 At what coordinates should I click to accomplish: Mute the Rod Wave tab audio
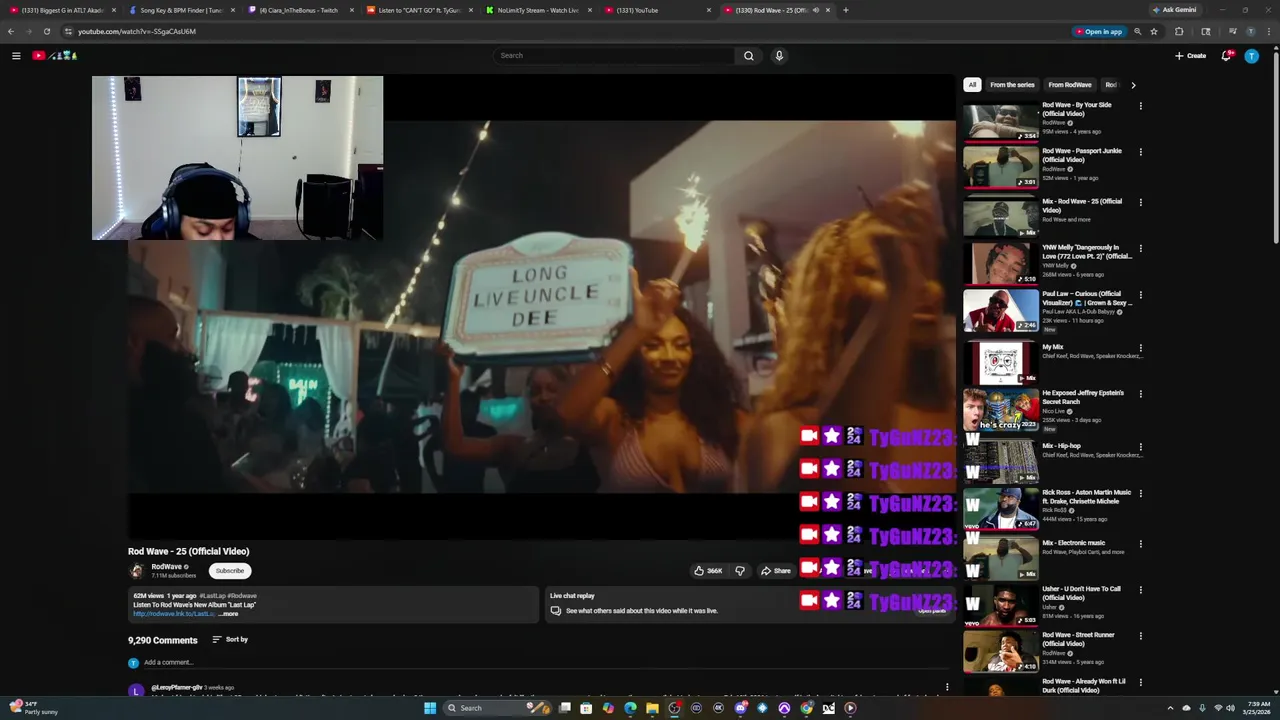(x=816, y=10)
